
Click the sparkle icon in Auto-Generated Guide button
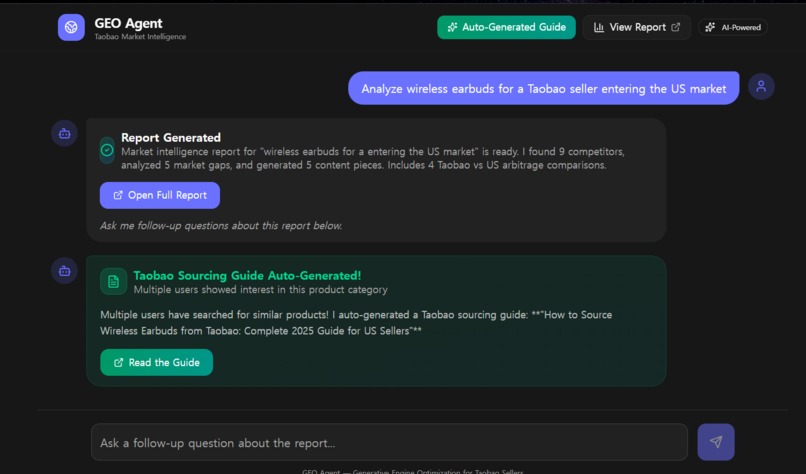(x=452, y=27)
